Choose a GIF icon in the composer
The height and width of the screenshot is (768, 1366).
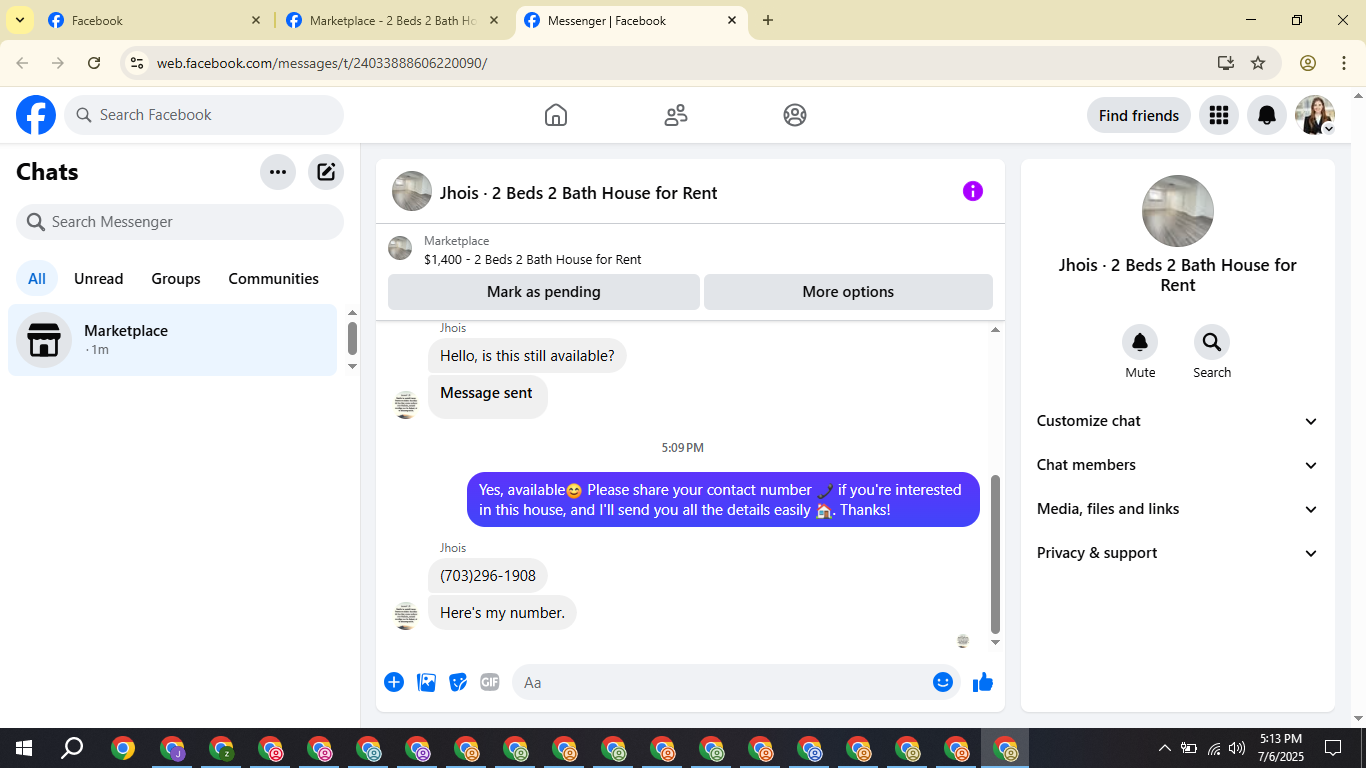(x=490, y=682)
